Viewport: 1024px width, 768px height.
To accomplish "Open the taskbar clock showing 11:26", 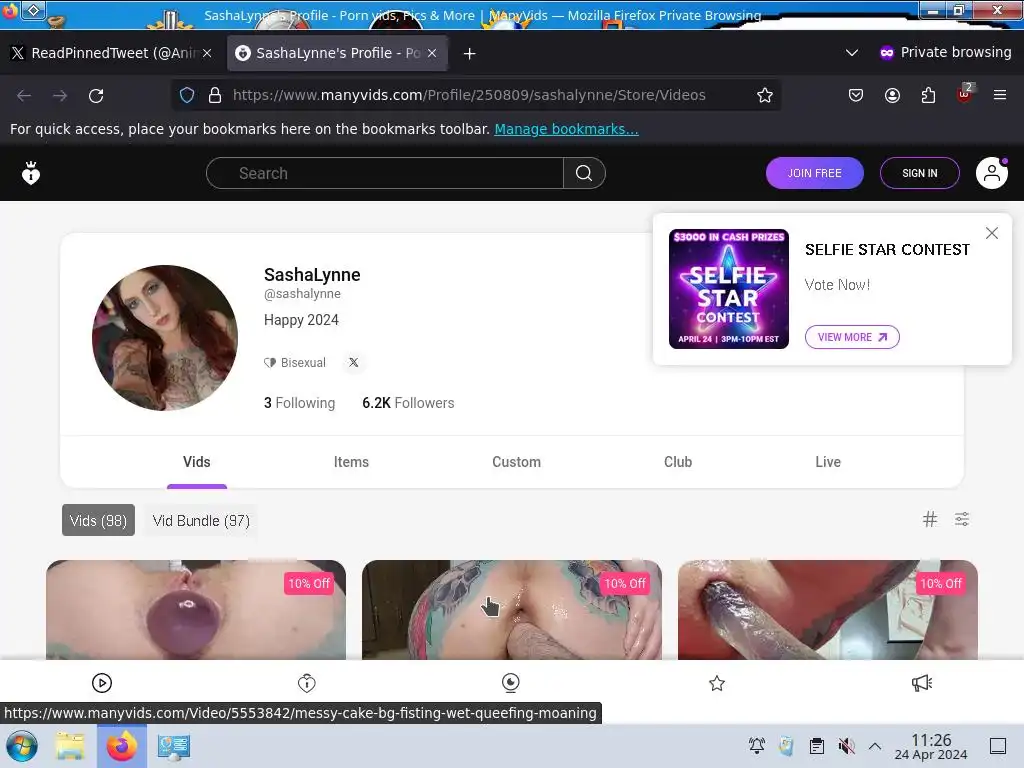I will coord(931,746).
